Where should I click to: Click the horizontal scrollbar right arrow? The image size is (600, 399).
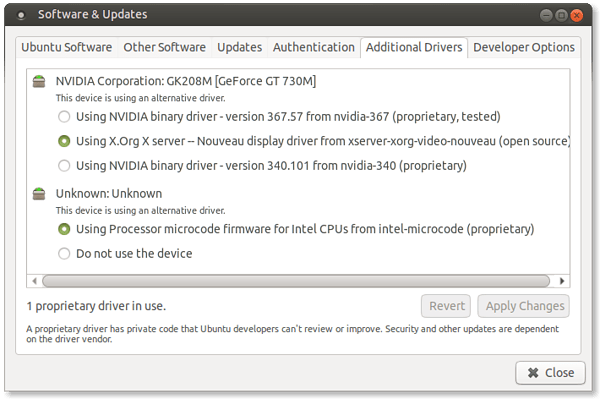click(562, 281)
